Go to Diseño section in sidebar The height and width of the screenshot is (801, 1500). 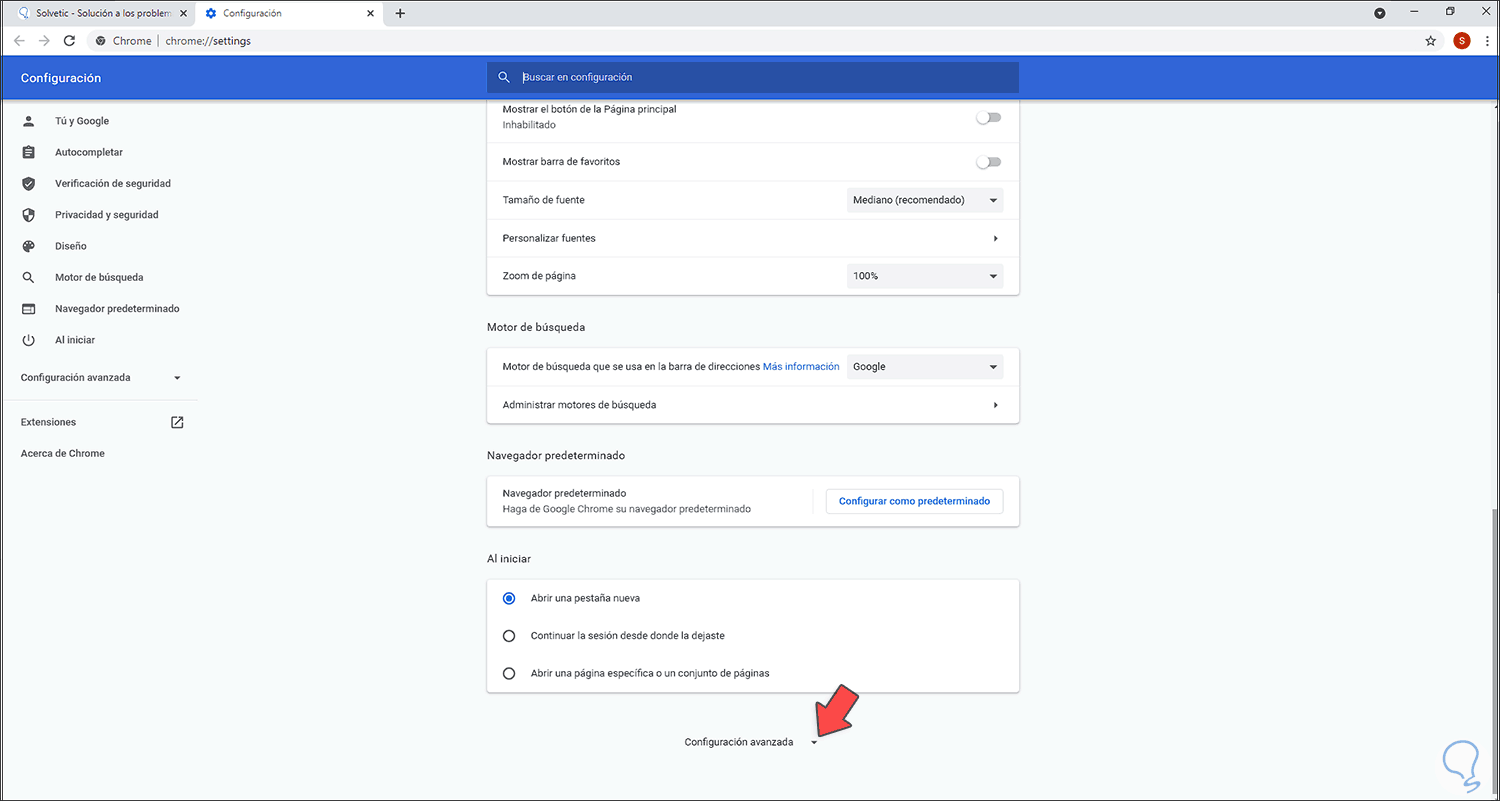click(x=71, y=246)
